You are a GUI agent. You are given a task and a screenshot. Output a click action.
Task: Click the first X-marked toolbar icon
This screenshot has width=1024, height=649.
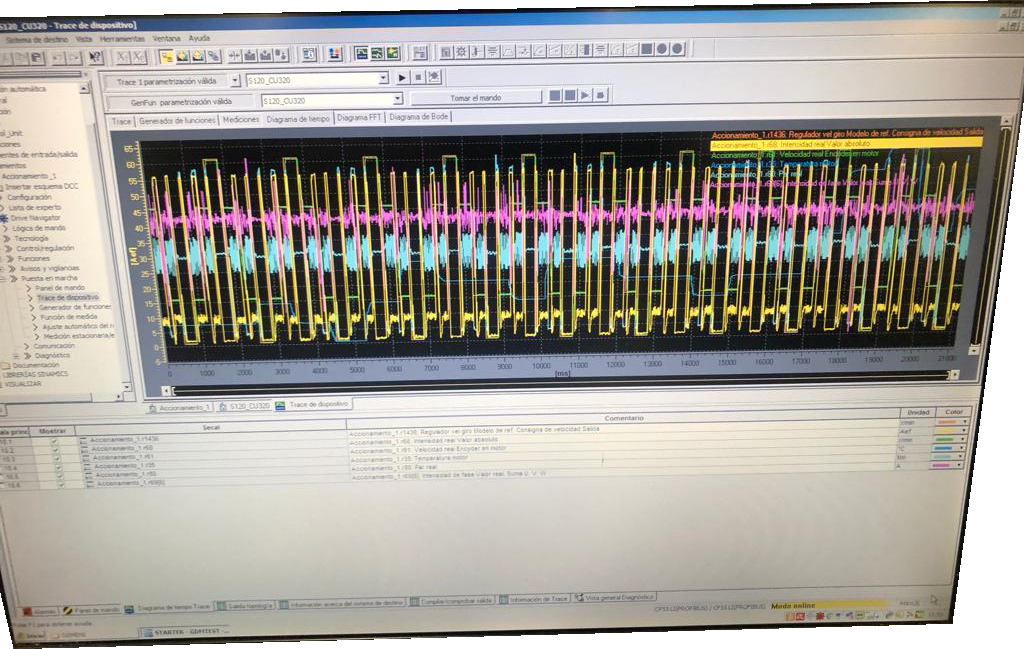point(123,57)
